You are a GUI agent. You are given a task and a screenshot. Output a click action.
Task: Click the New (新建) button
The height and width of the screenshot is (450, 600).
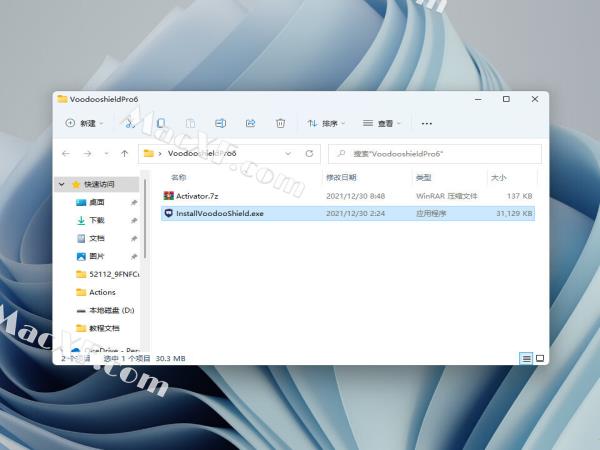click(x=85, y=123)
